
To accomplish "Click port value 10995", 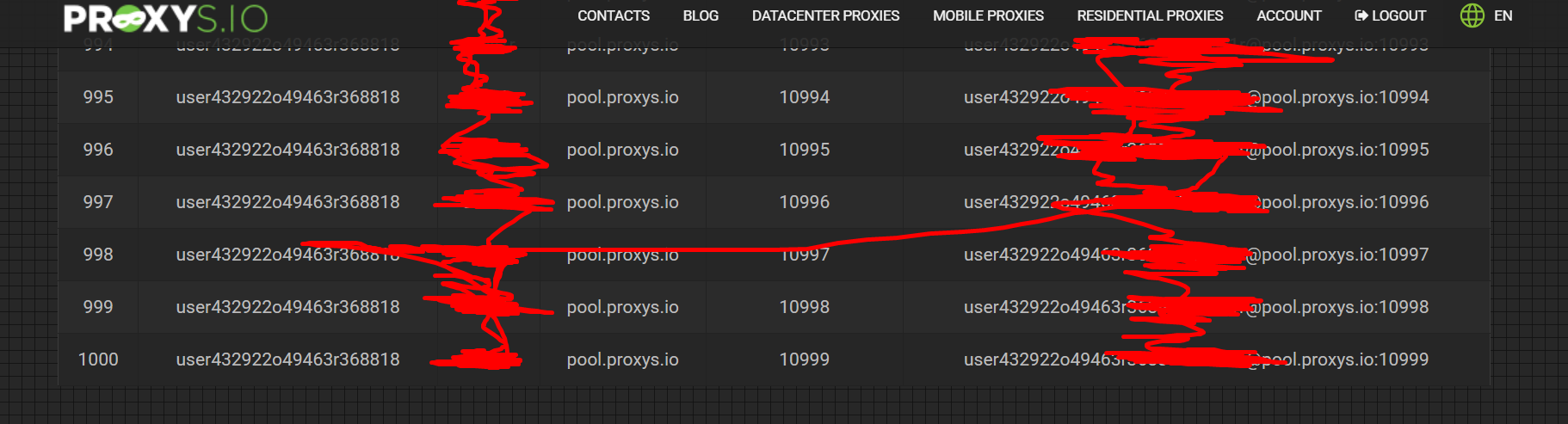I will (805, 150).
